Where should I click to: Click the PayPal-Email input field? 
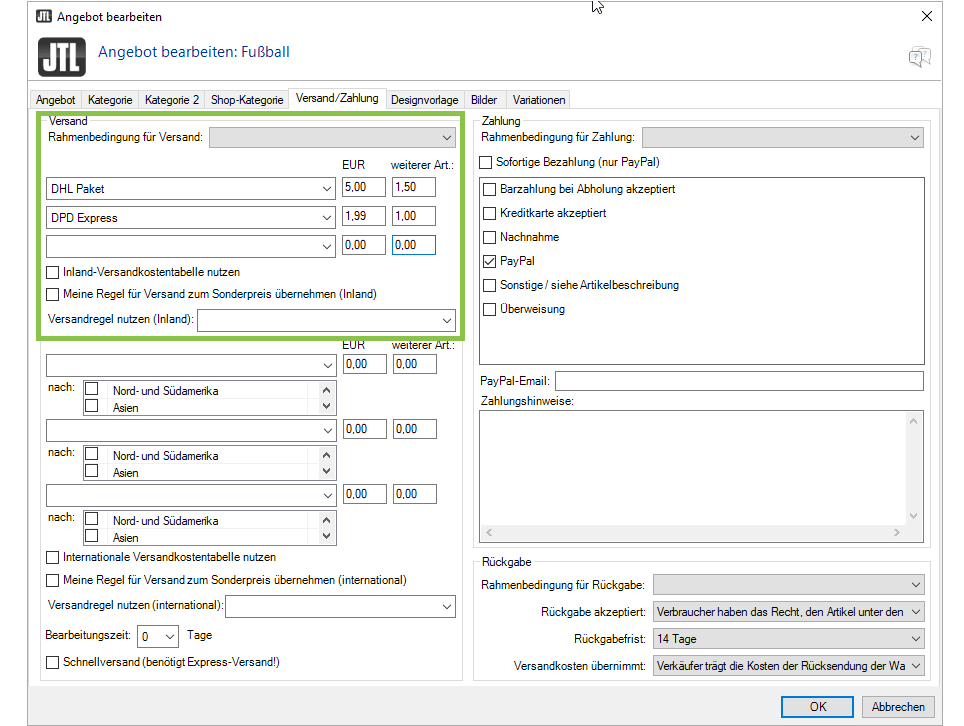[x=738, y=381]
